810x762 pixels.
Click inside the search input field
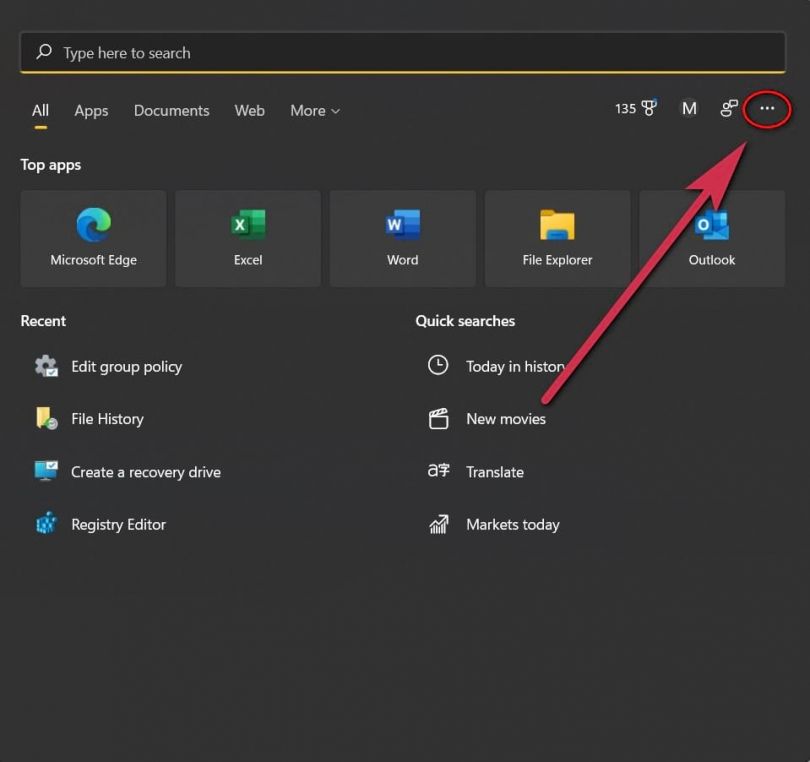pyautogui.click(x=400, y=52)
